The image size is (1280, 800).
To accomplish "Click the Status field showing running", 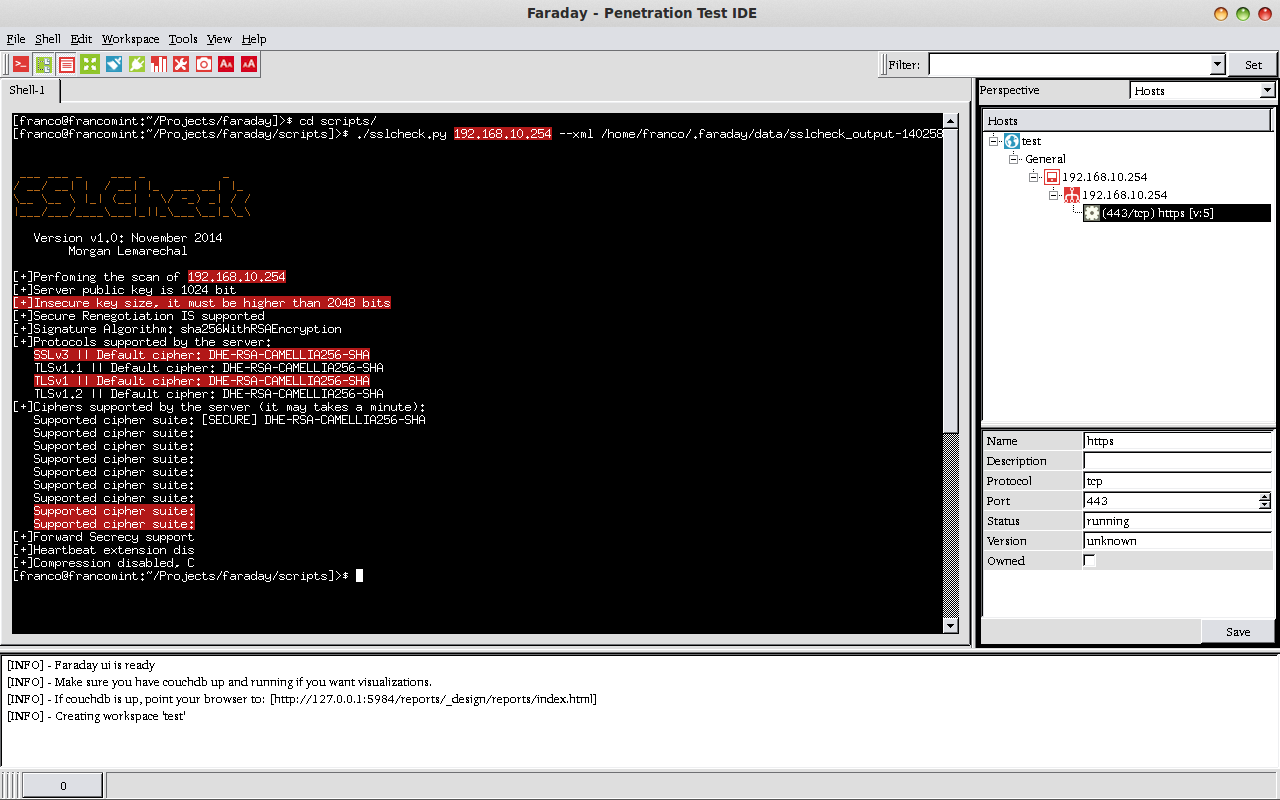I will 1178,521.
